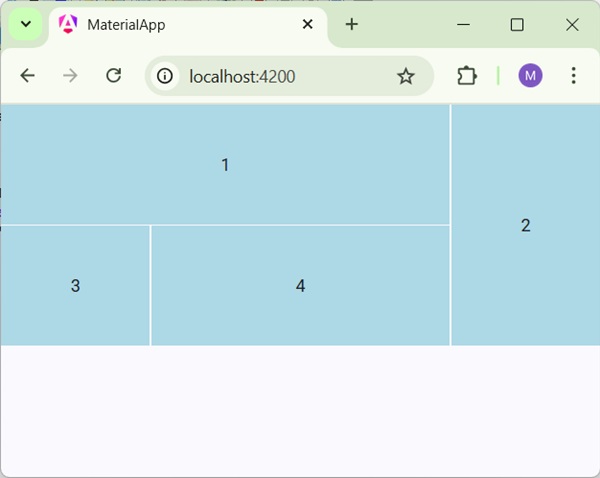Reload the localhost page
Screen dimensions: 600x478
[114, 76]
